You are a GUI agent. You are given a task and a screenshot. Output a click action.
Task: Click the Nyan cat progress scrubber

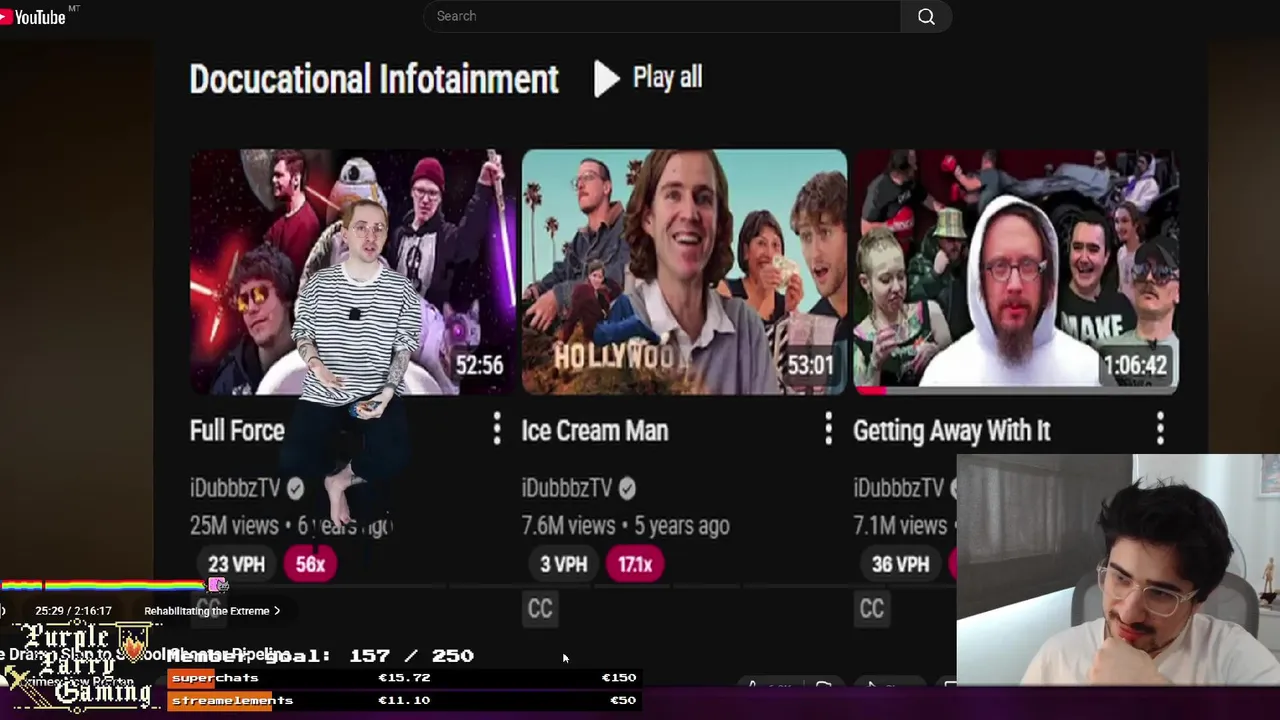point(218,585)
